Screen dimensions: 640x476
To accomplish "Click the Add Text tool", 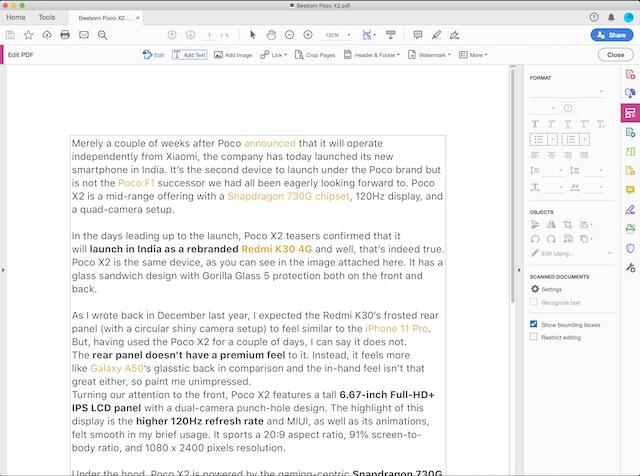I will [x=189, y=55].
